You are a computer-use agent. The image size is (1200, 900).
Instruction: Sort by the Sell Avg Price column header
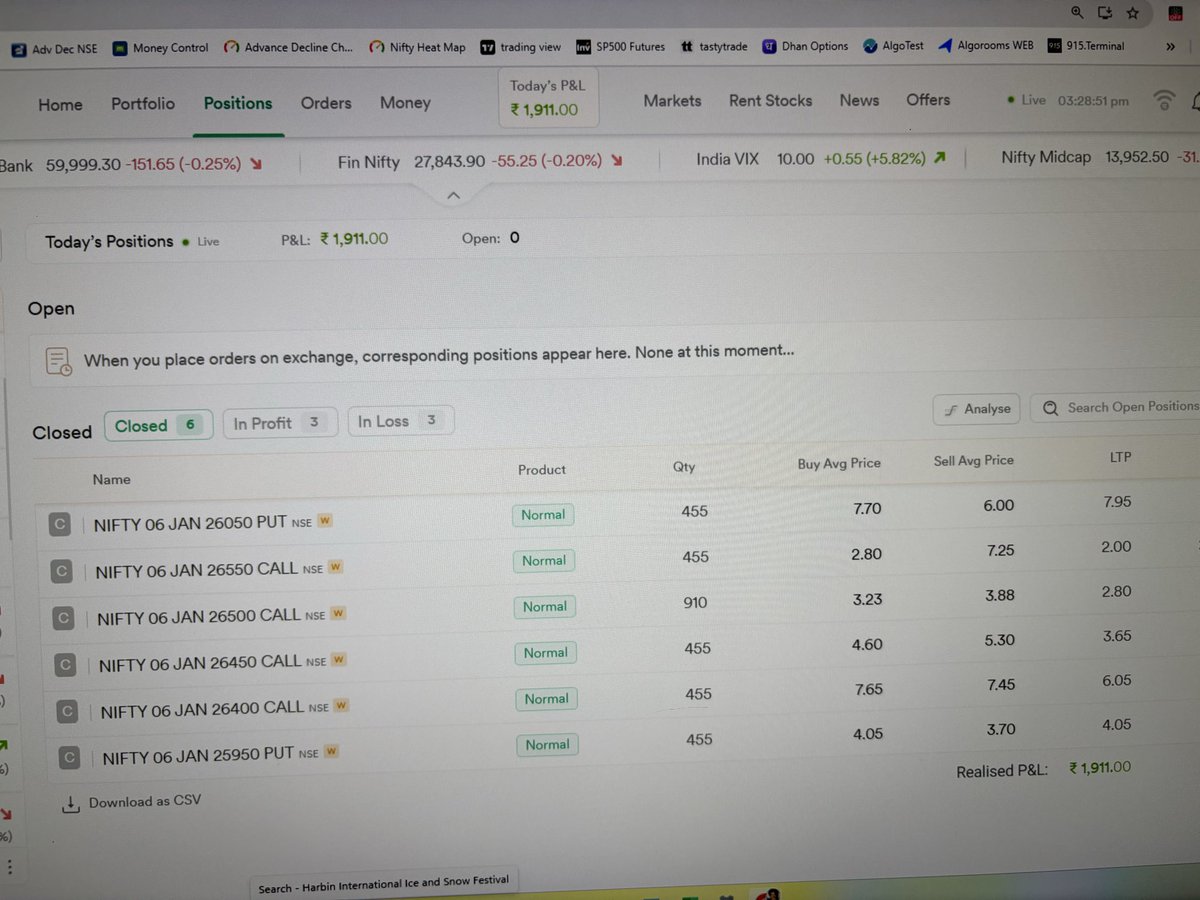[973, 460]
